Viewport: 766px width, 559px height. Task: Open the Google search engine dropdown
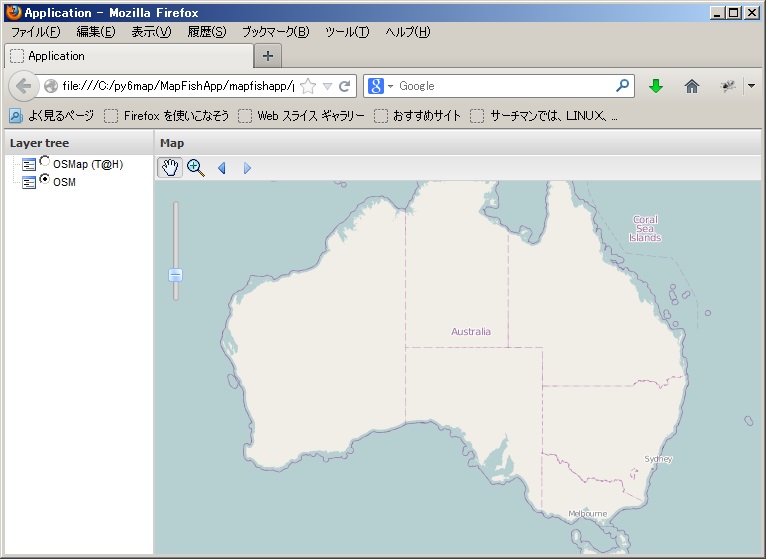click(x=380, y=86)
